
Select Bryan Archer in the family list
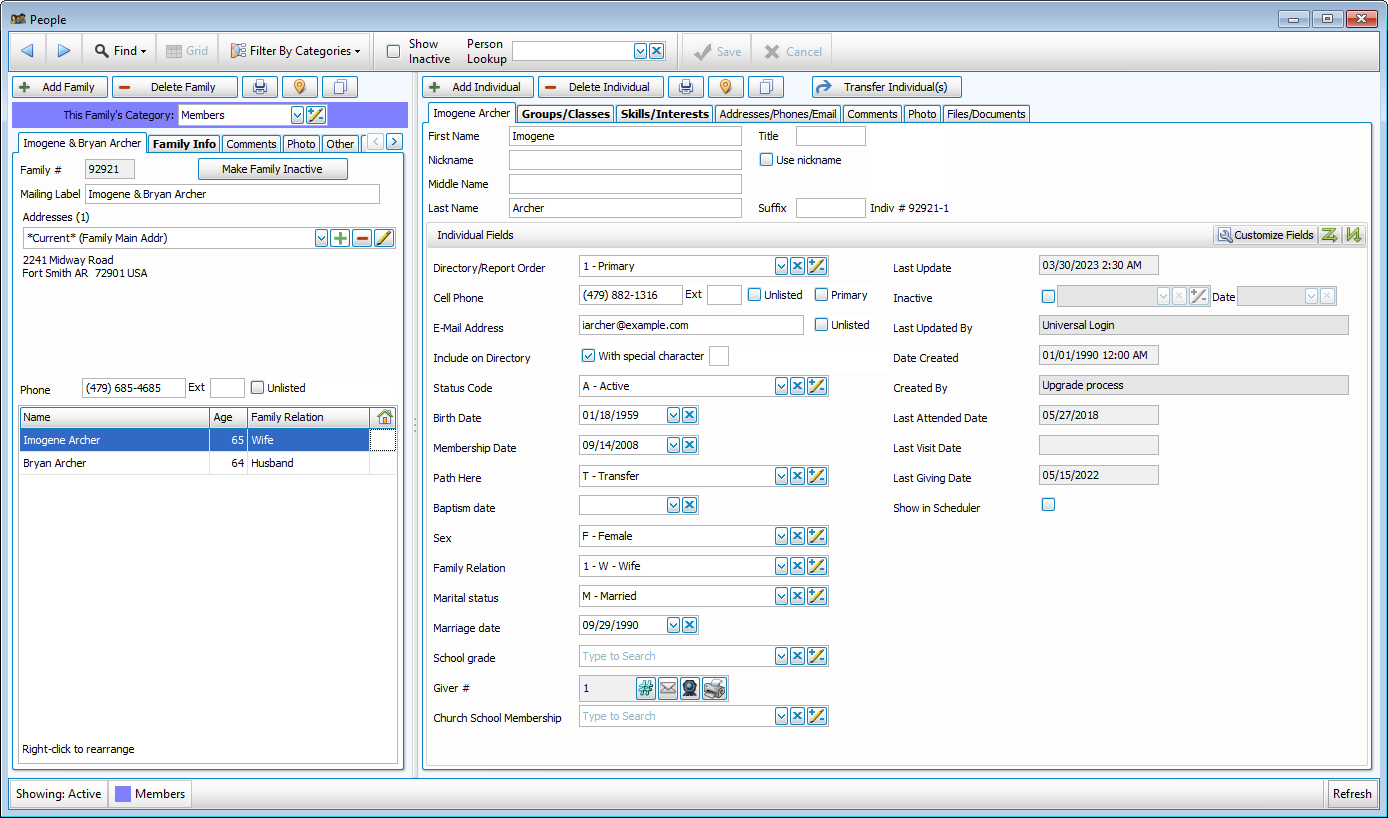click(55, 463)
